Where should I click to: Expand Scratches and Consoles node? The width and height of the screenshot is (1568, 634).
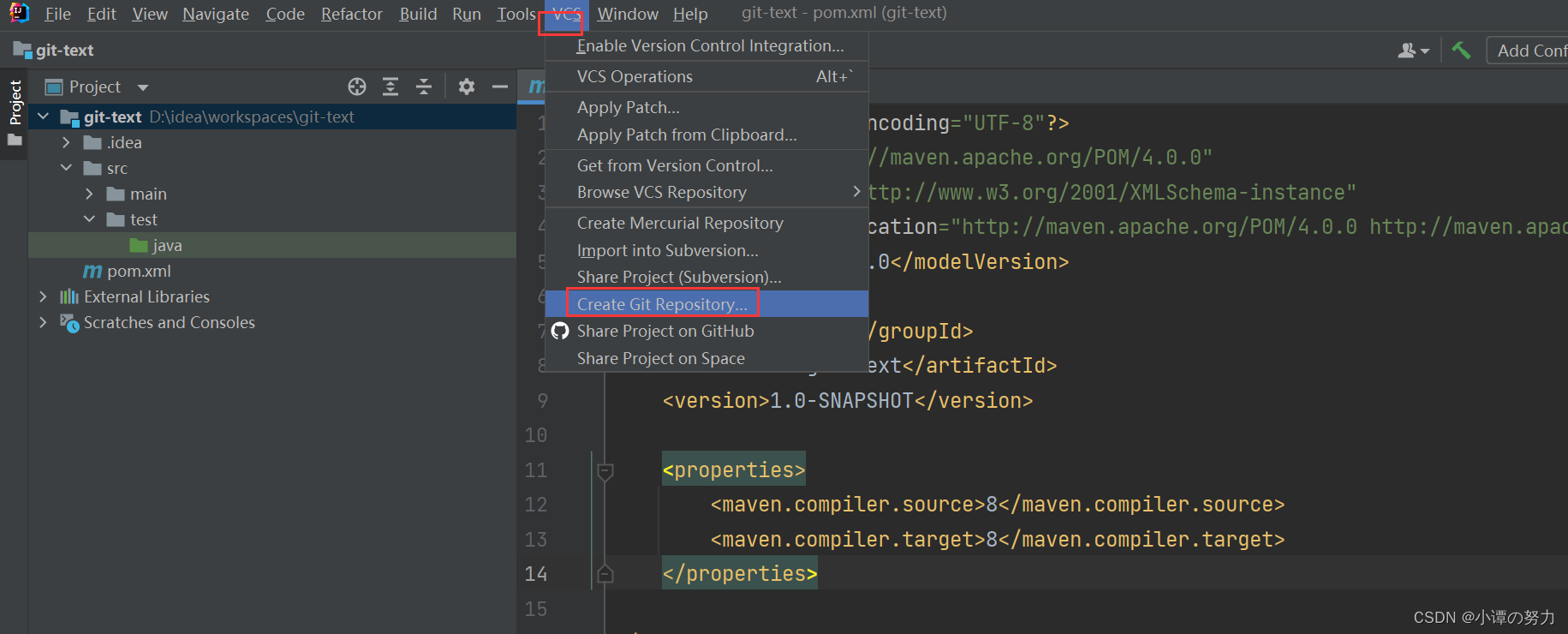coord(43,322)
